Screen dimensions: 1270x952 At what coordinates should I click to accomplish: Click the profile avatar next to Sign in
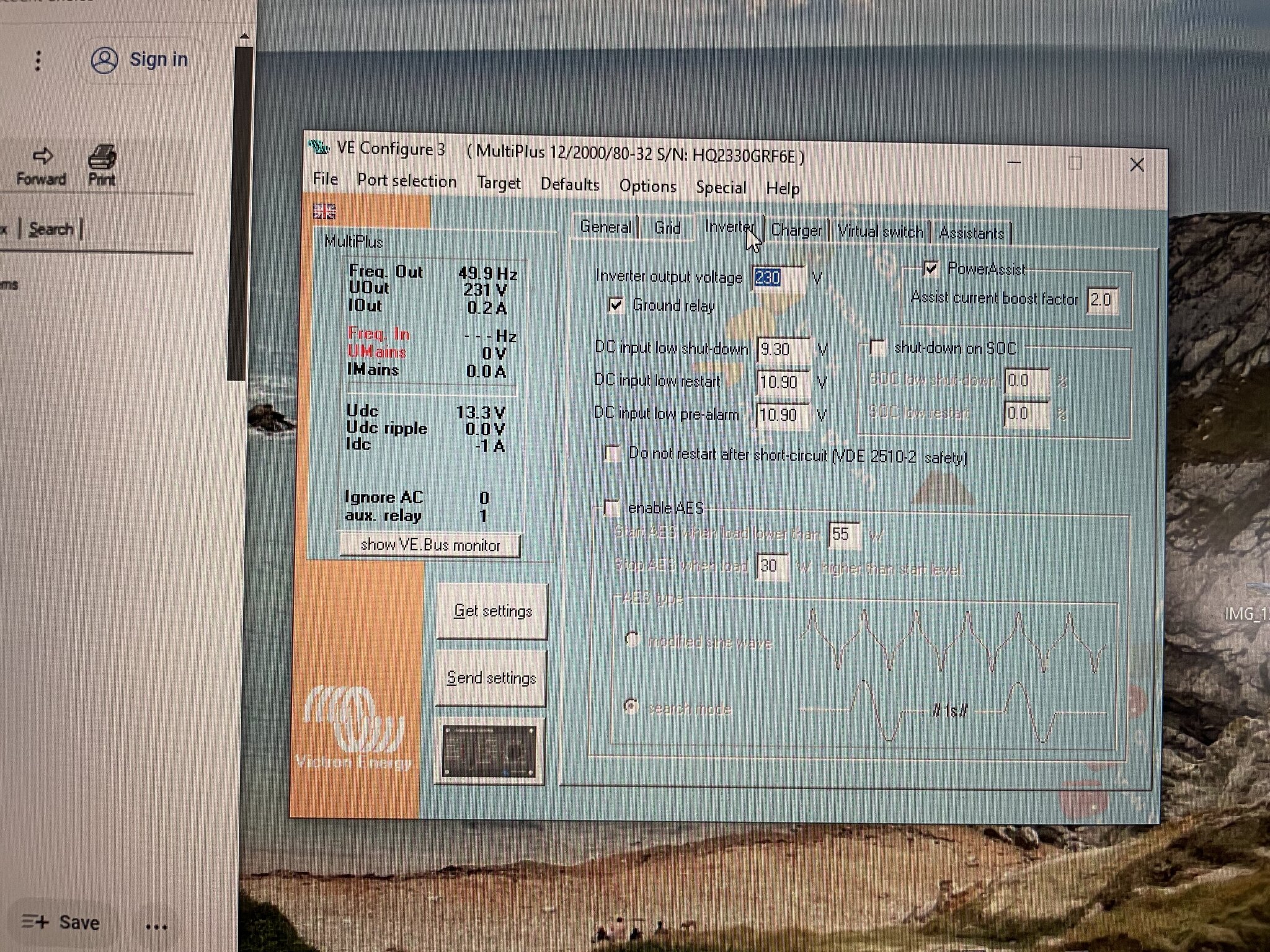click(104, 60)
